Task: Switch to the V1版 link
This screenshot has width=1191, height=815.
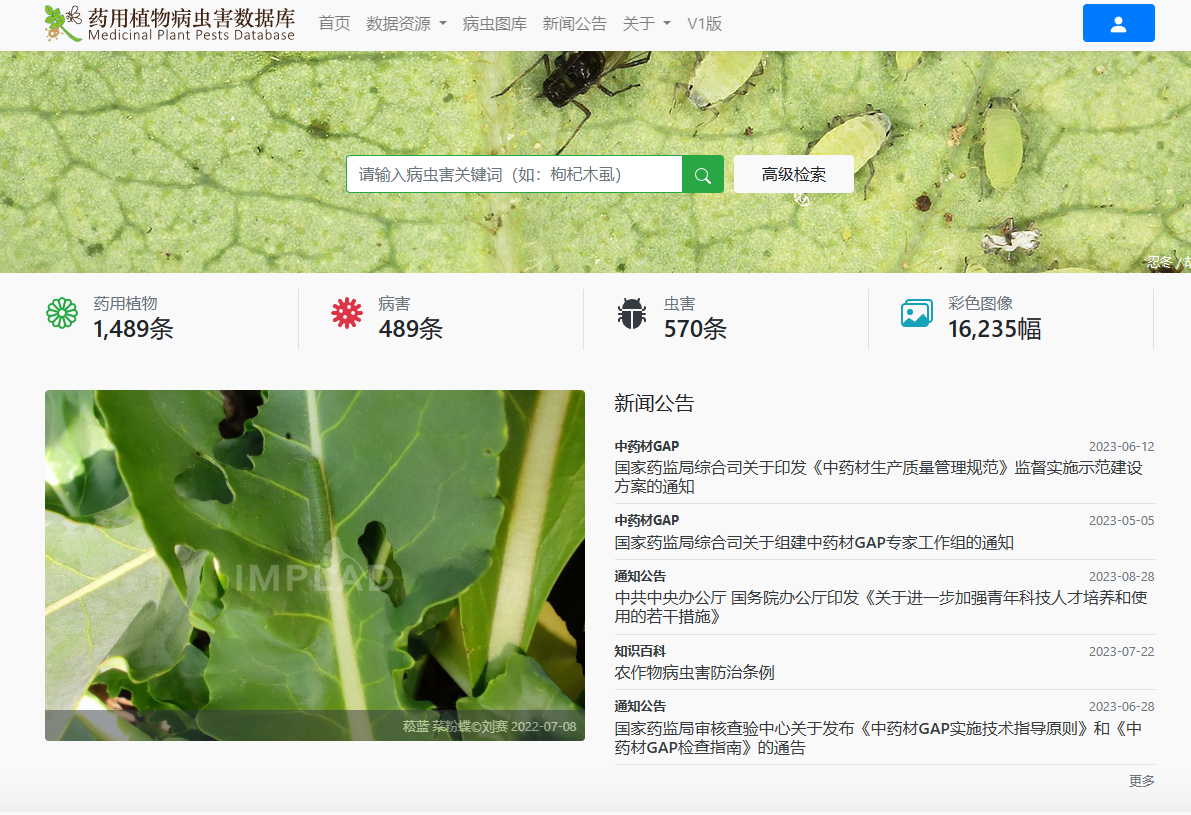Action: tap(704, 24)
